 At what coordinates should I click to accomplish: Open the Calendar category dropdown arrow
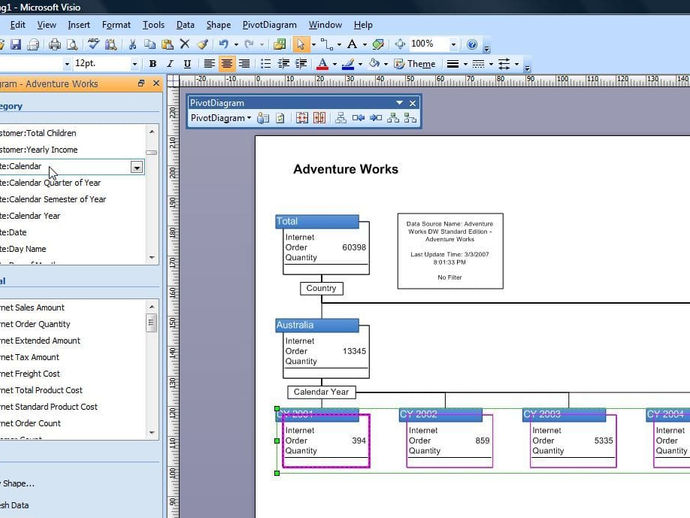137,167
